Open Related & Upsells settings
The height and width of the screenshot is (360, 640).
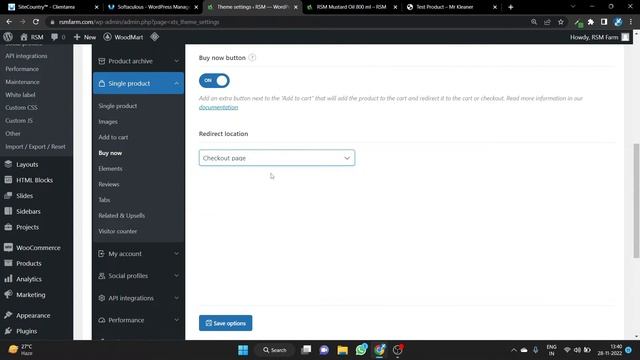122,216
